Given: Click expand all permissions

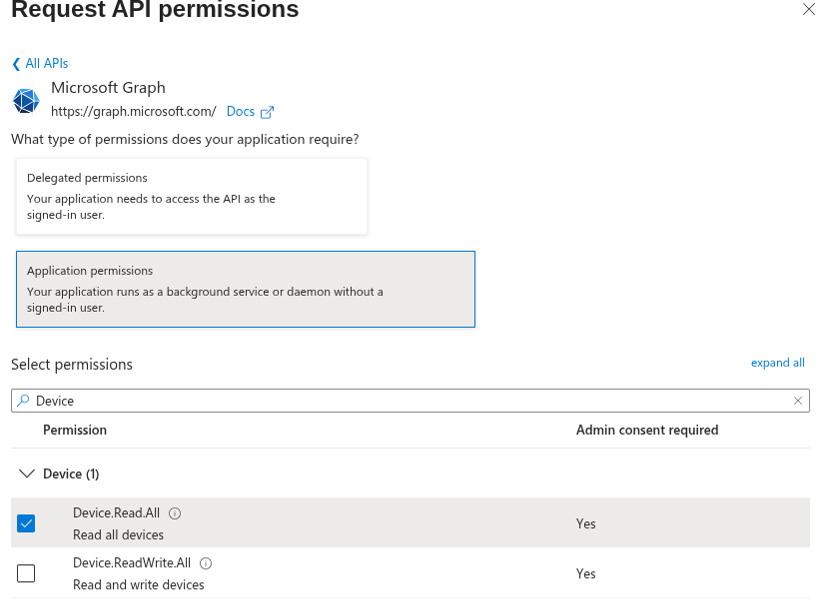Looking at the screenshot, I should (777, 363).
